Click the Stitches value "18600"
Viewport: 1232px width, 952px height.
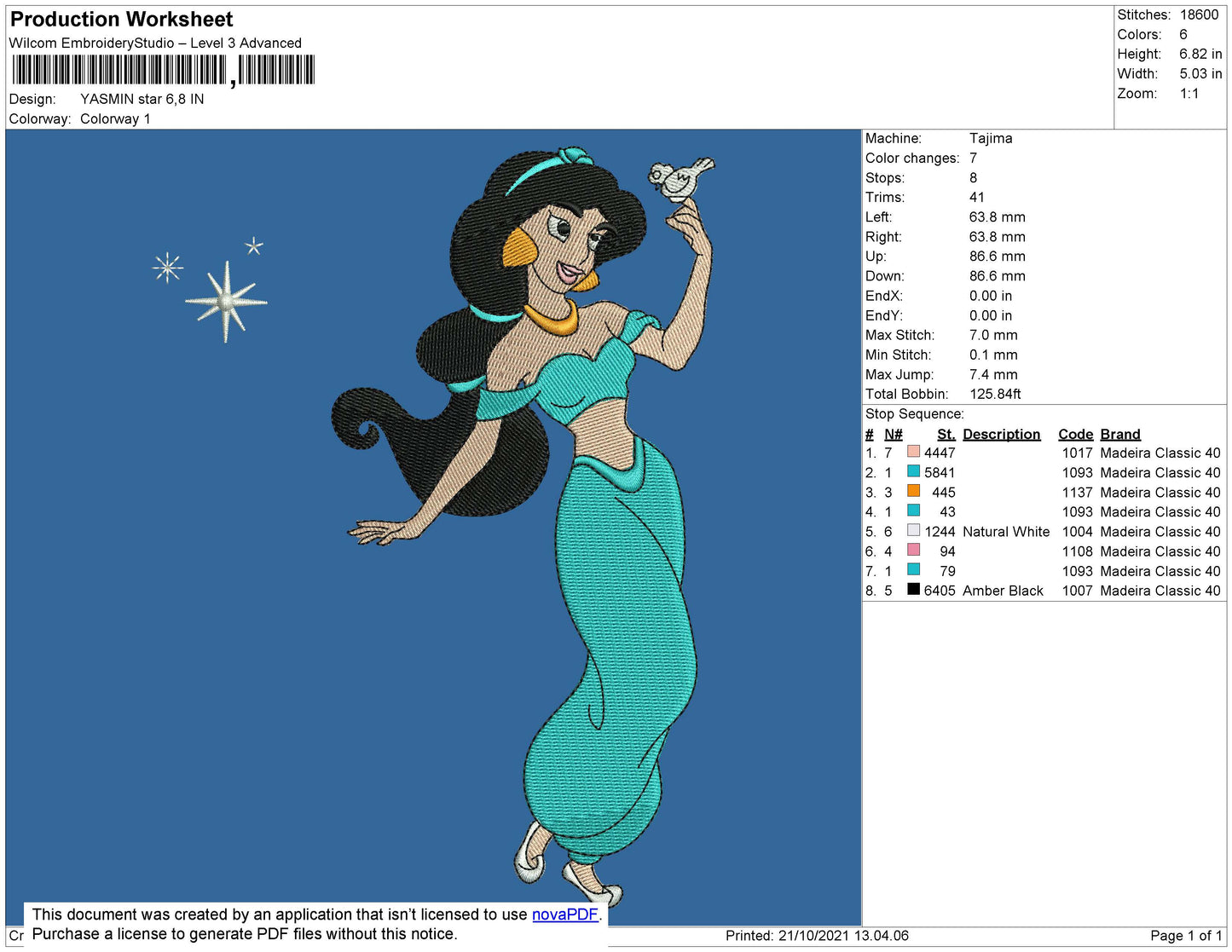click(x=1199, y=14)
